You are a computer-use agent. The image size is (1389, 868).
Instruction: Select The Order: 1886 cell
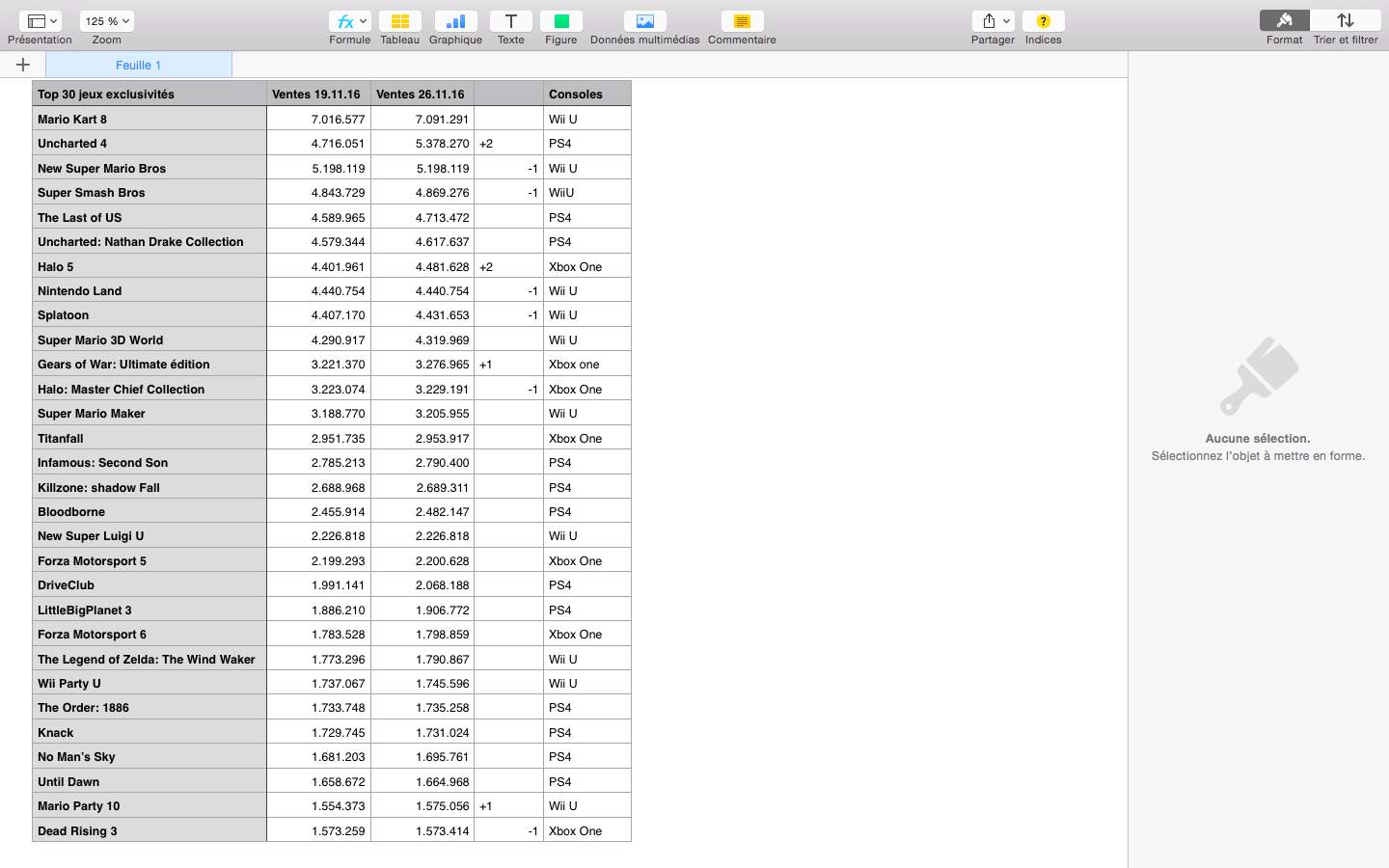coord(150,707)
